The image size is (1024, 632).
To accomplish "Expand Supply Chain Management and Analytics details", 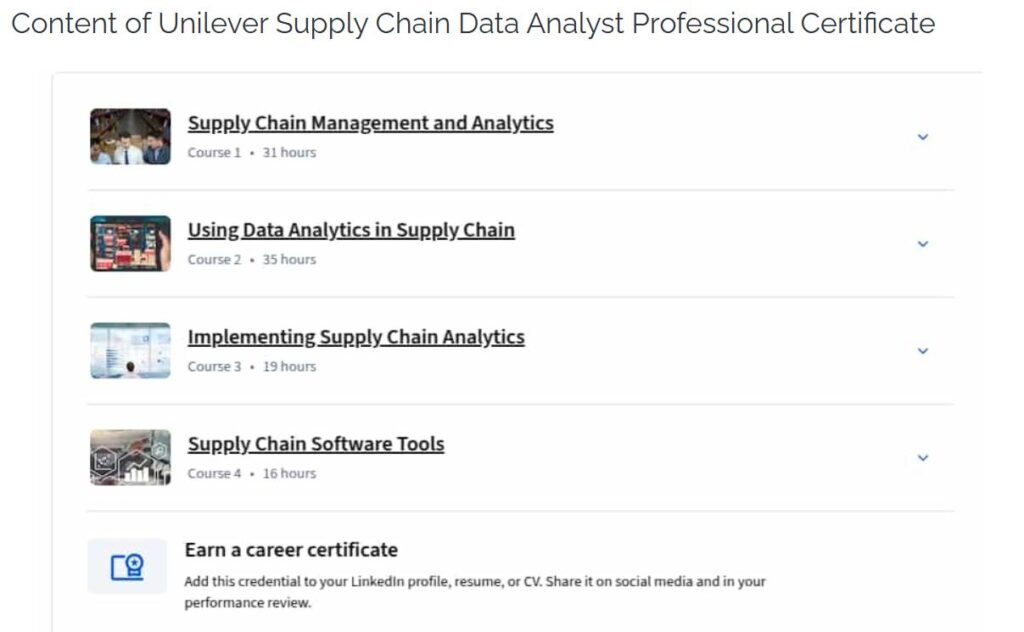I will (x=922, y=137).
